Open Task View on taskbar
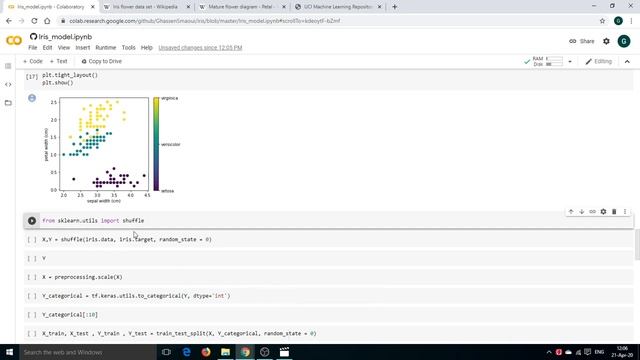 (x=166, y=352)
